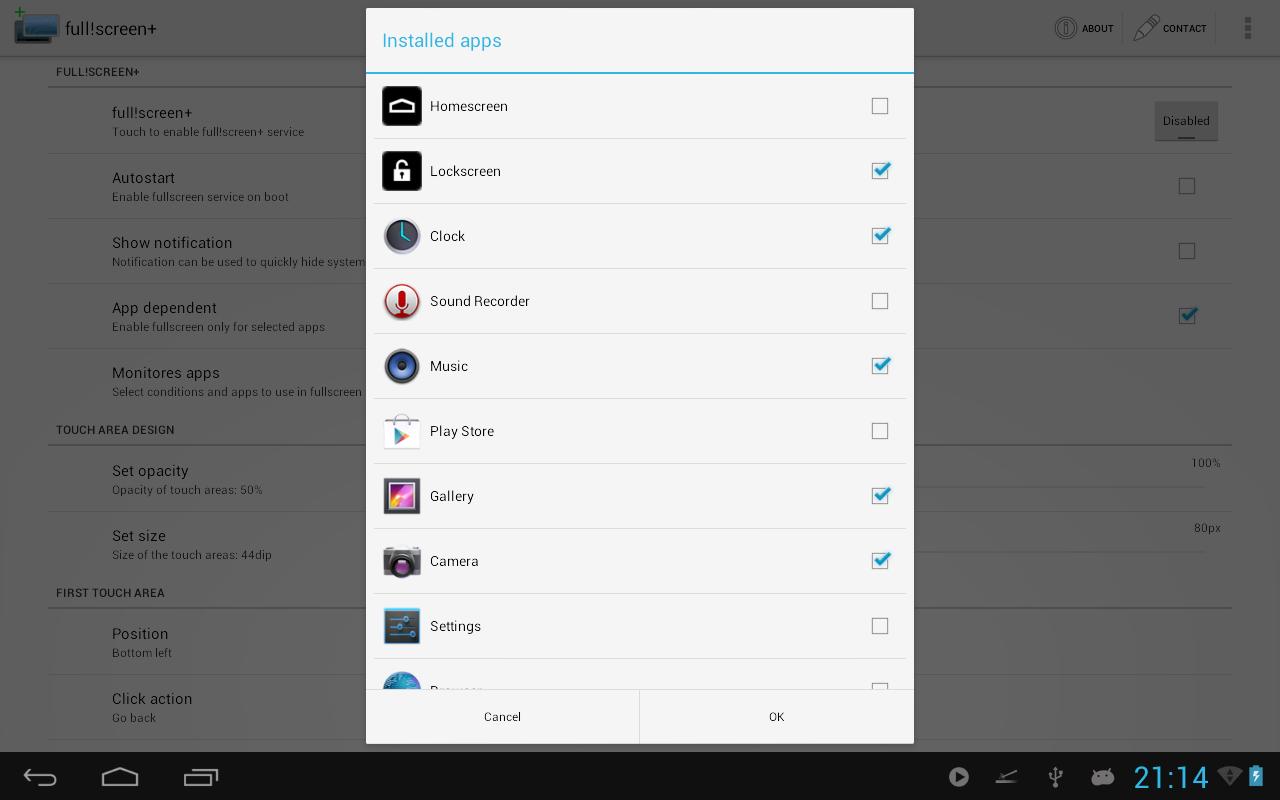Click the Lockscreen padlock icon
This screenshot has width=1280, height=800.
[401, 170]
